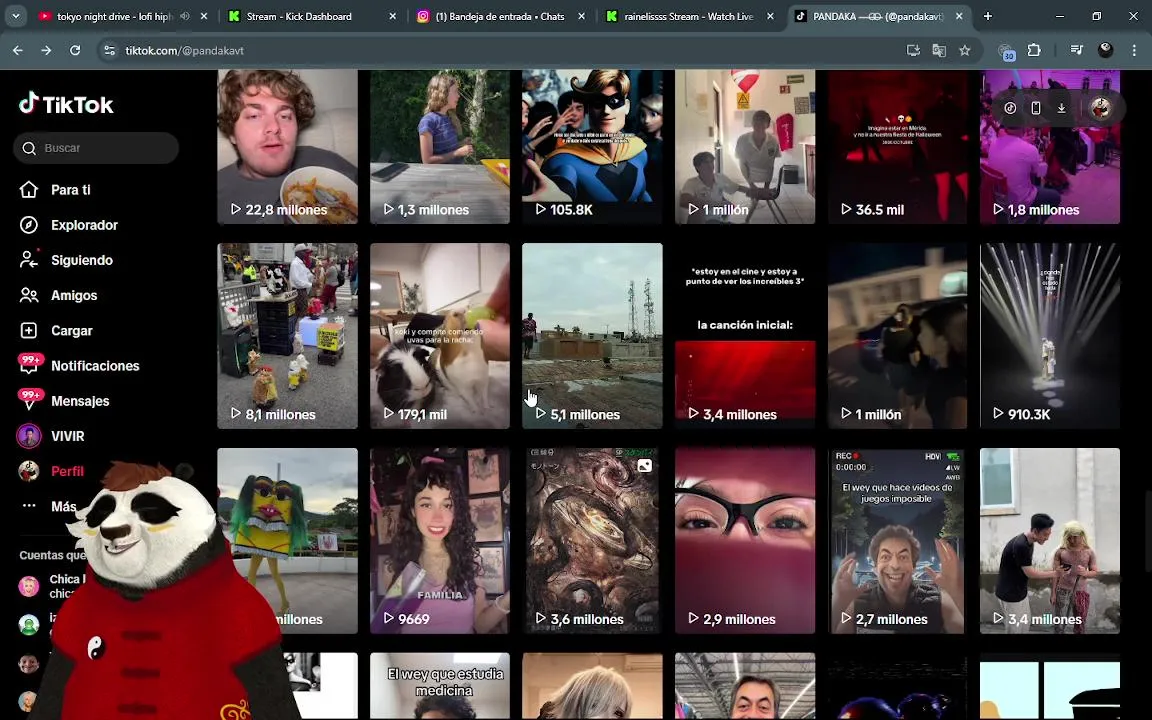Expand the tab search dropdown arrow
Image resolution: width=1152 pixels, height=720 pixels.
coord(15,16)
